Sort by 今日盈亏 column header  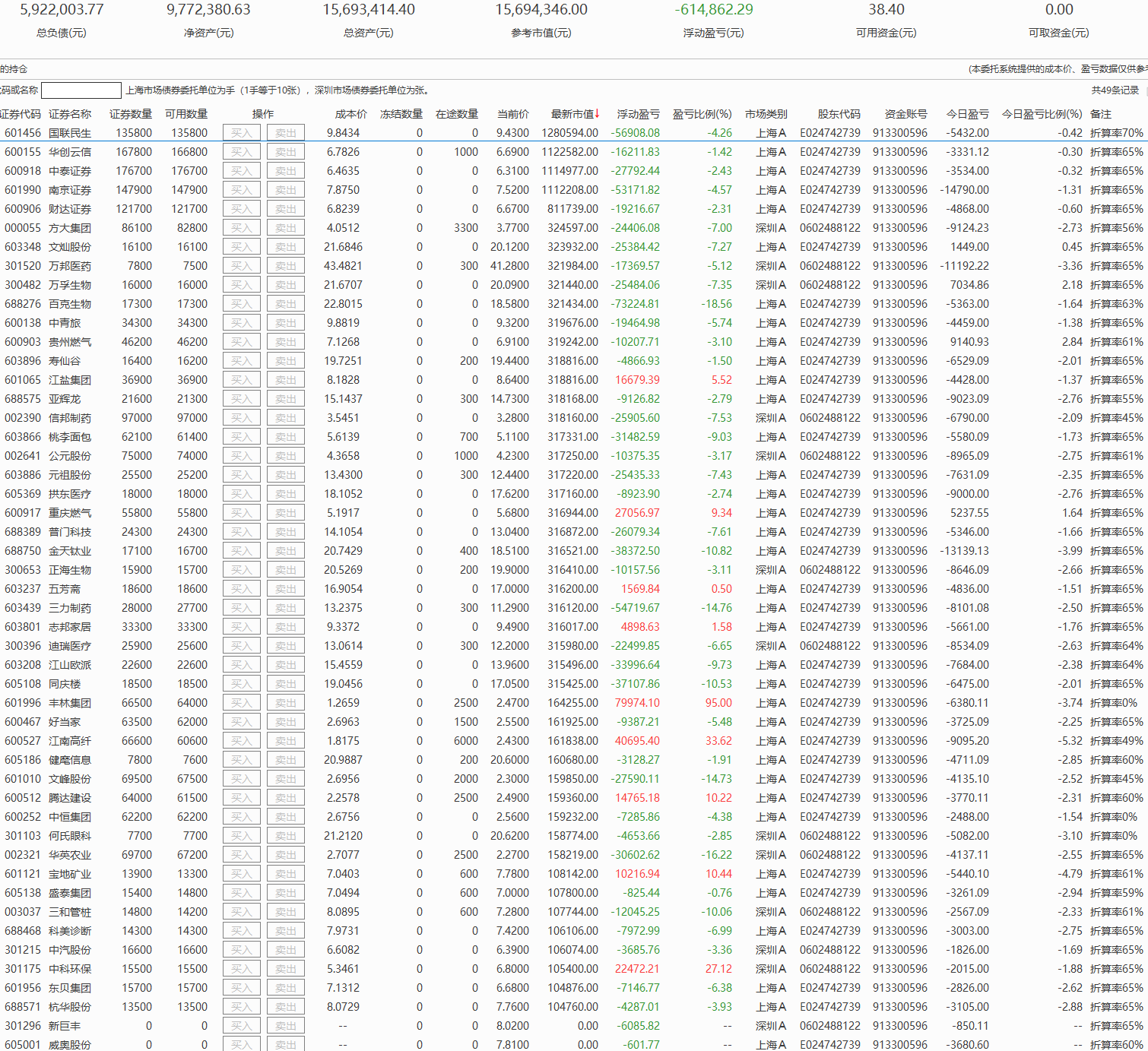968,114
